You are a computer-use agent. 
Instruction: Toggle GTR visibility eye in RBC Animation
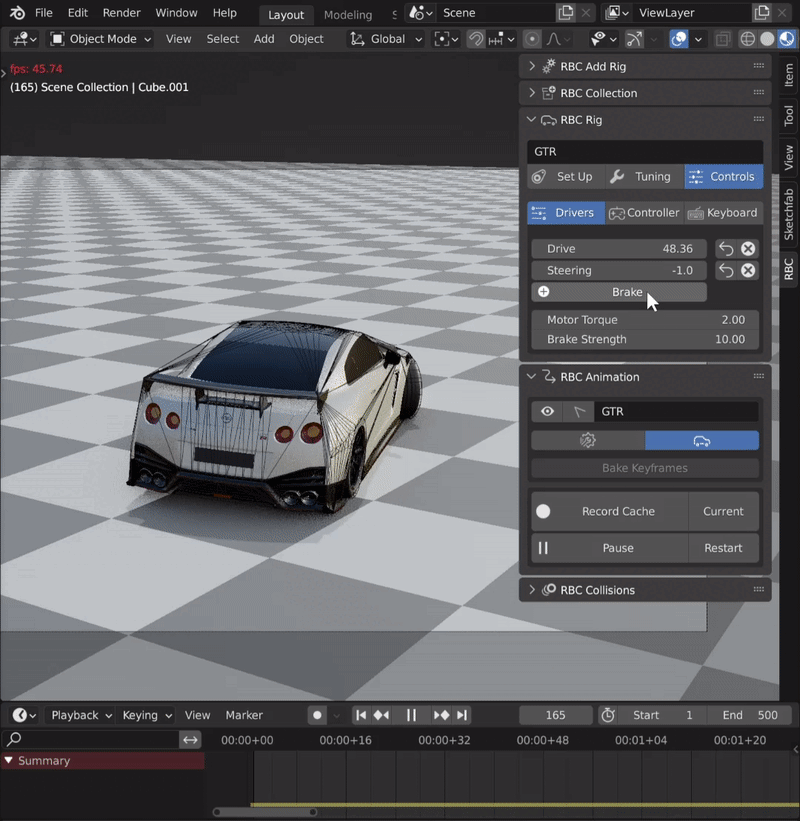(548, 412)
